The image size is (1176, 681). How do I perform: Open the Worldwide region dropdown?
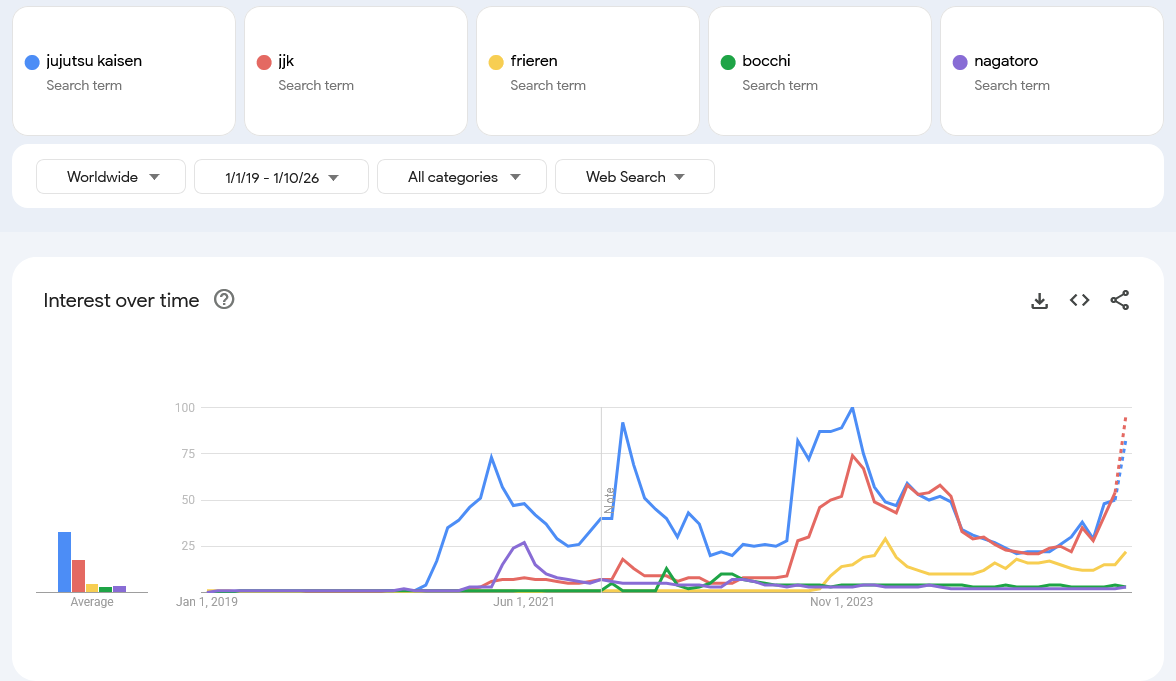coord(111,177)
